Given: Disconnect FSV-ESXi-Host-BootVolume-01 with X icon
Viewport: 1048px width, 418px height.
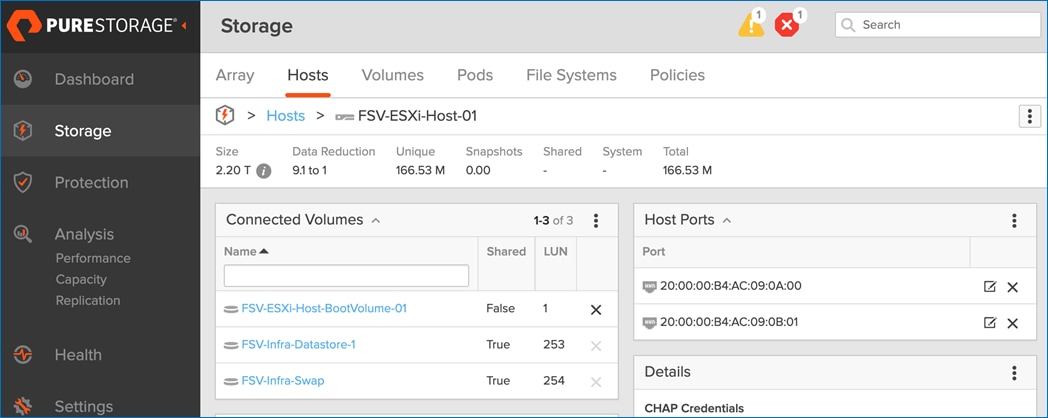Looking at the screenshot, I should pos(596,310).
